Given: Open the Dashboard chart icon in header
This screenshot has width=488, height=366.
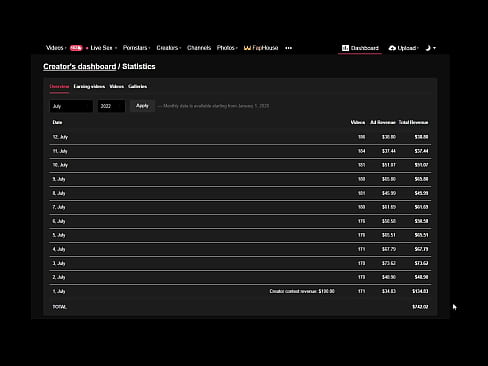Looking at the screenshot, I should tap(345, 48).
